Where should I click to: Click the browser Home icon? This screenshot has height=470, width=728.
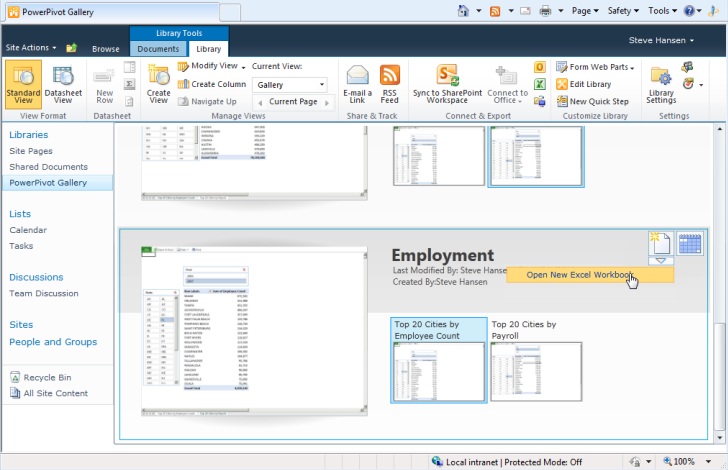point(463,11)
